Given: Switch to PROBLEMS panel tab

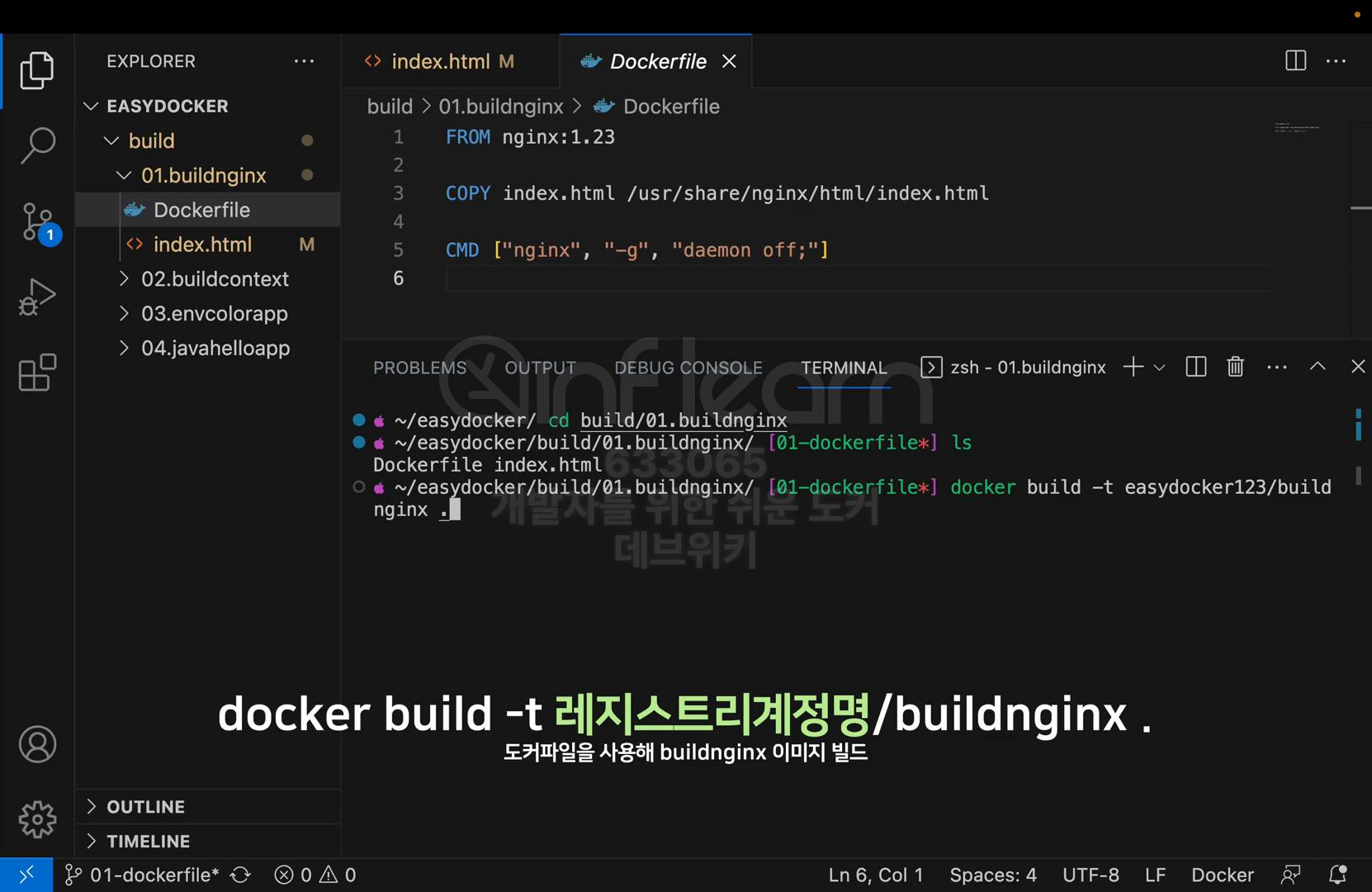Looking at the screenshot, I should pos(419,368).
